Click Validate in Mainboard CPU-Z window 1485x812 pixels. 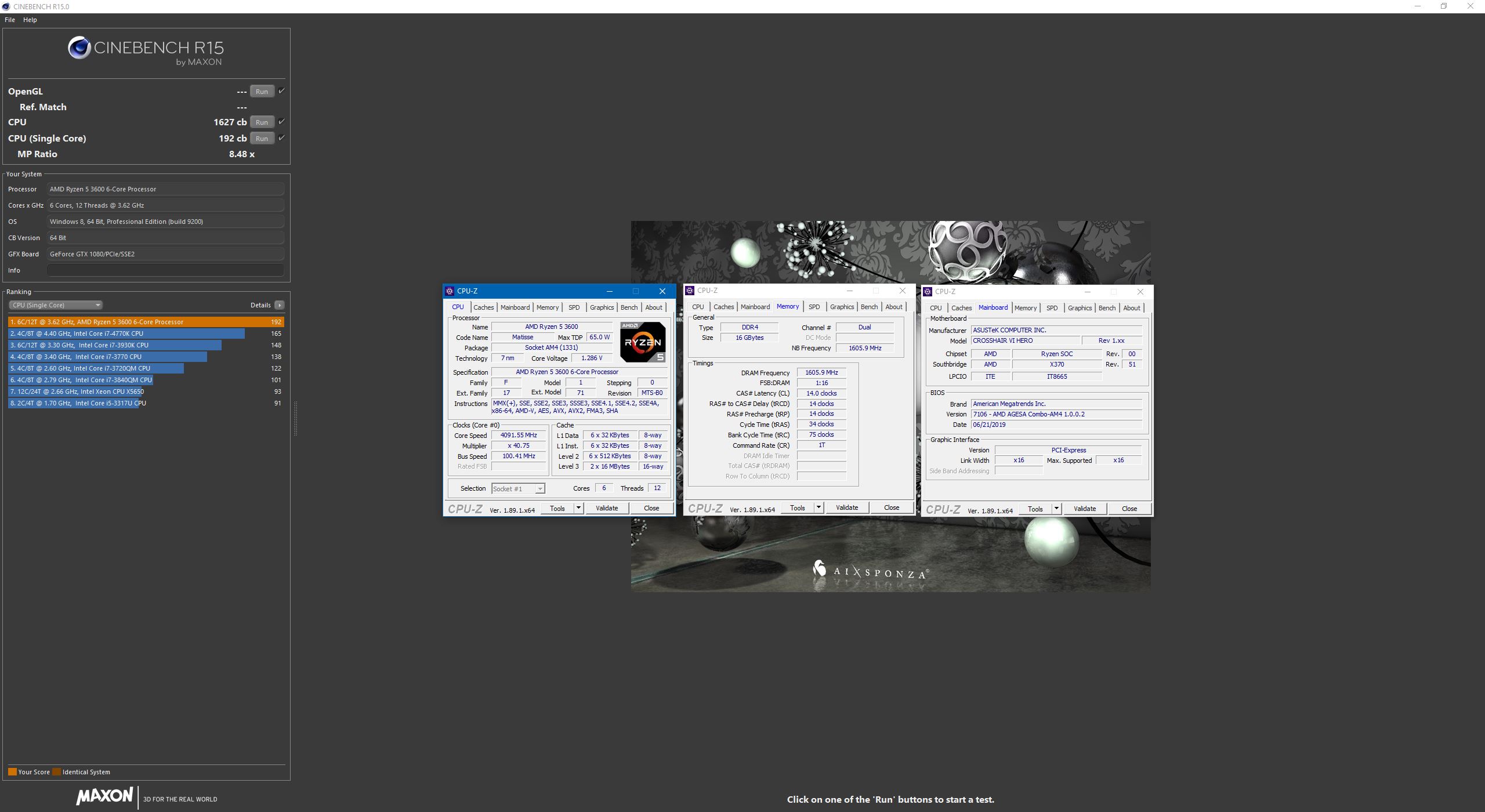1084,509
